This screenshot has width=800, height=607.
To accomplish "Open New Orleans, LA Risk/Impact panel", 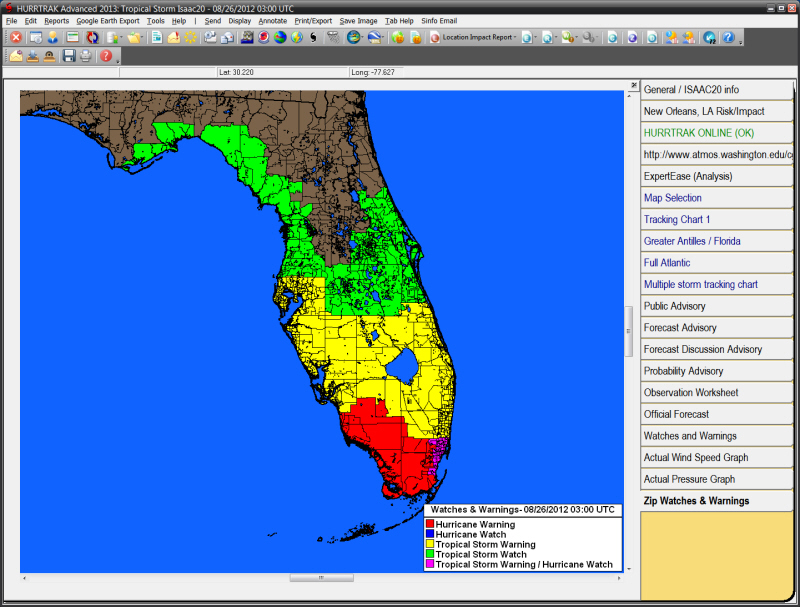I will coord(716,111).
